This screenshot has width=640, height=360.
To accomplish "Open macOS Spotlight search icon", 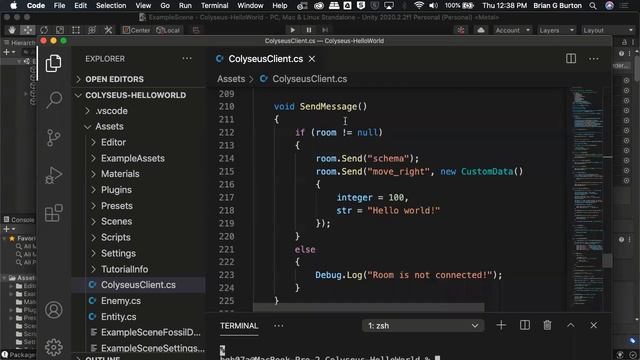I will tap(593, 5).
